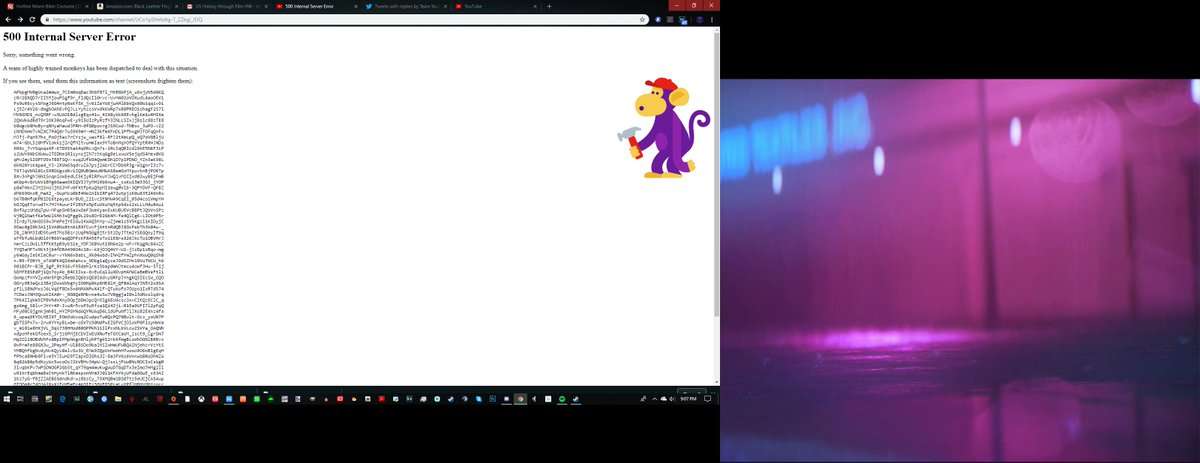The image size is (1200, 463).
Task: Open the US History through Film tab
Action: 226,6
